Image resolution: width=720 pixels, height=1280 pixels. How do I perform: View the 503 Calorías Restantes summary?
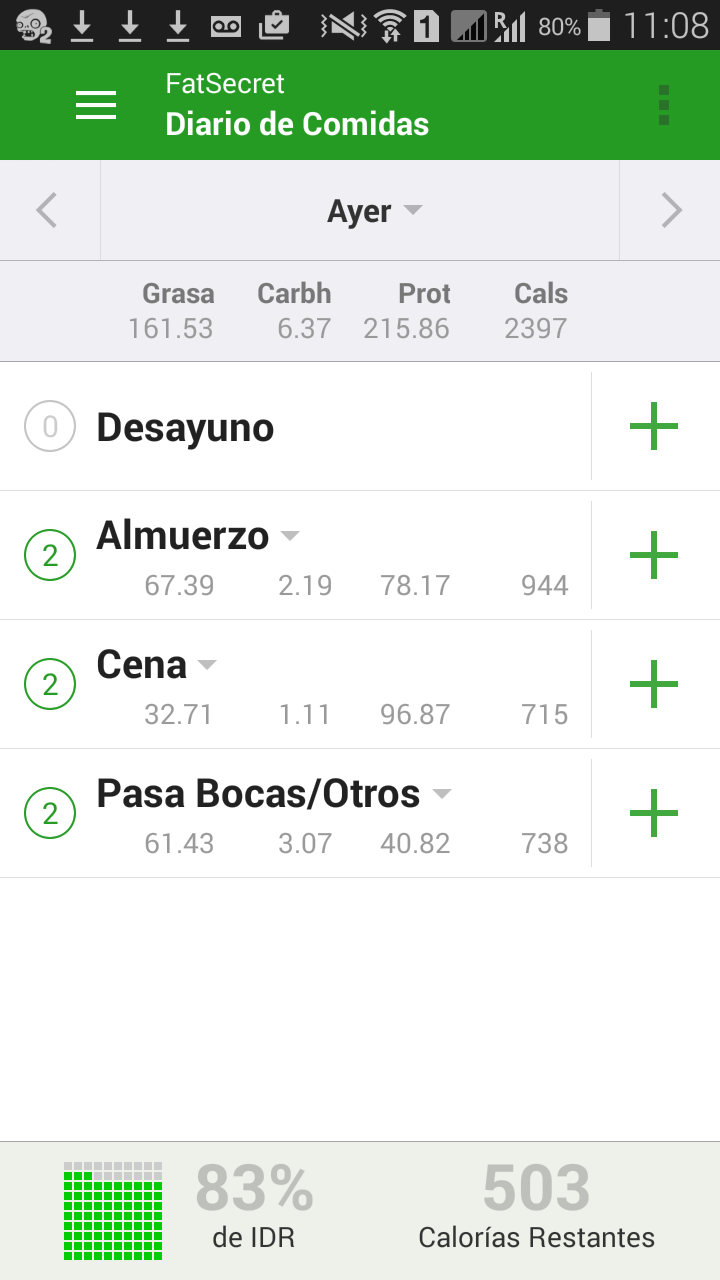[x=536, y=1206]
